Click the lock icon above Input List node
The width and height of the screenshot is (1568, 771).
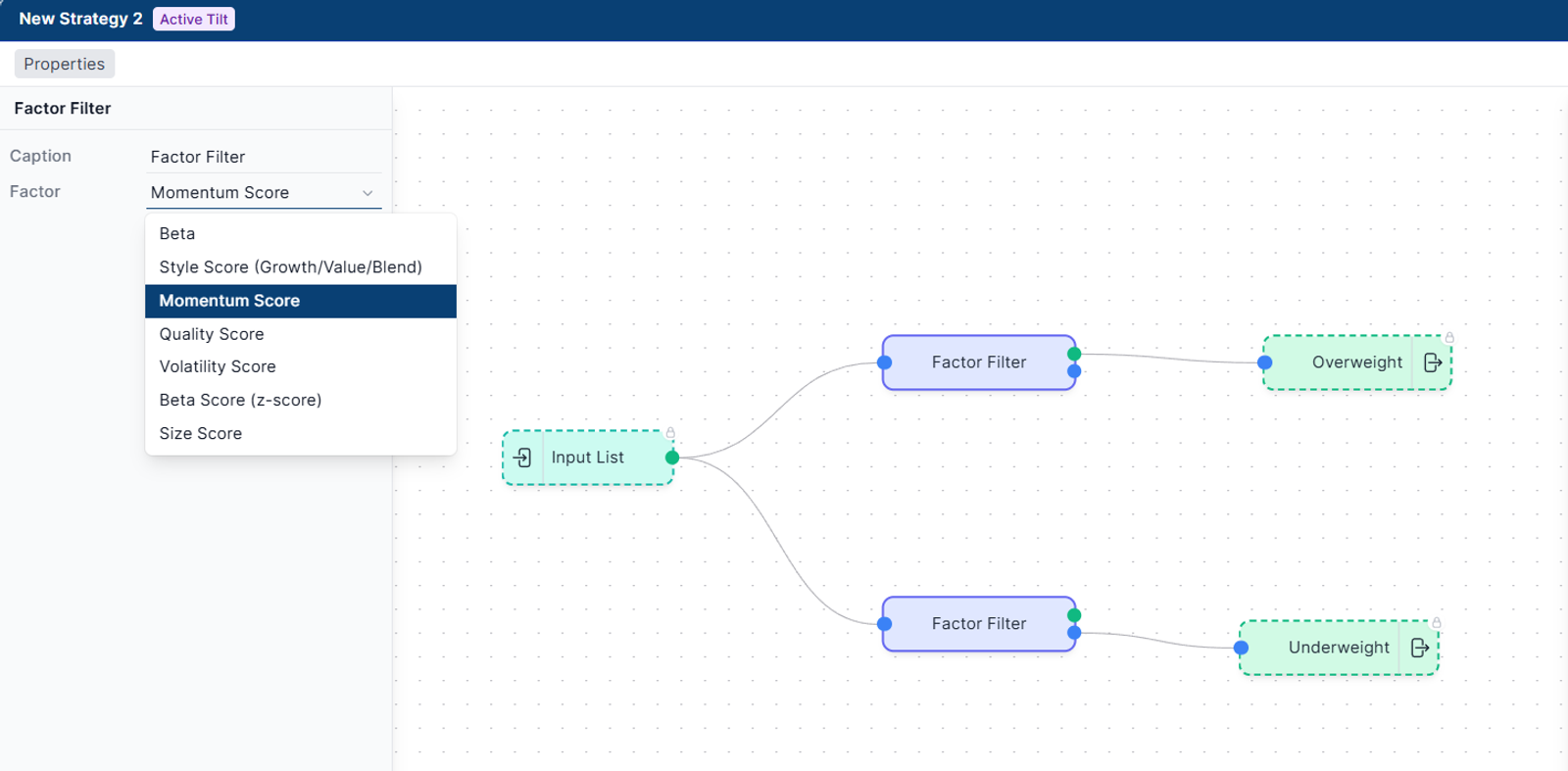pyautogui.click(x=670, y=432)
